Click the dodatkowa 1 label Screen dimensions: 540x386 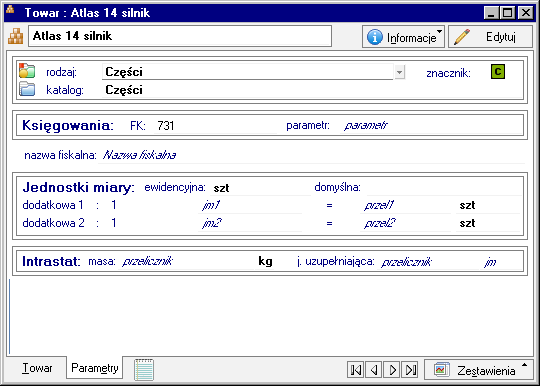(x=53, y=205)
